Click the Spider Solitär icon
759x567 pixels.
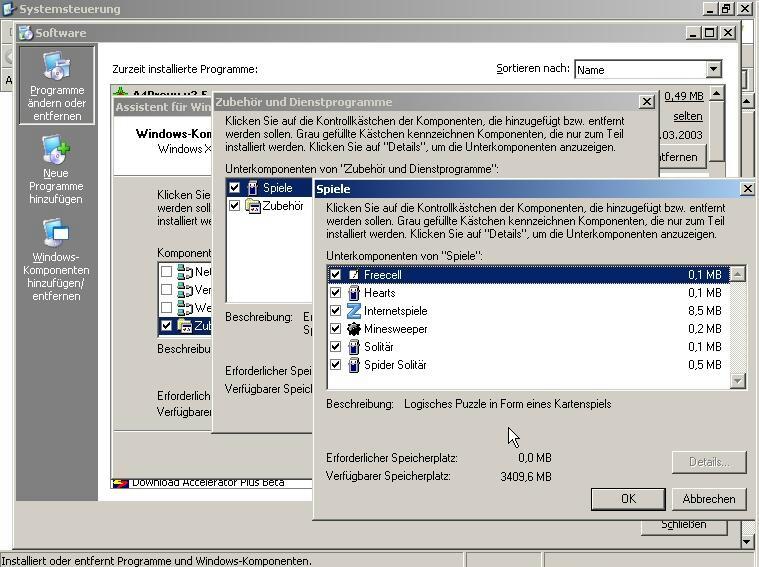pos(354,365)
